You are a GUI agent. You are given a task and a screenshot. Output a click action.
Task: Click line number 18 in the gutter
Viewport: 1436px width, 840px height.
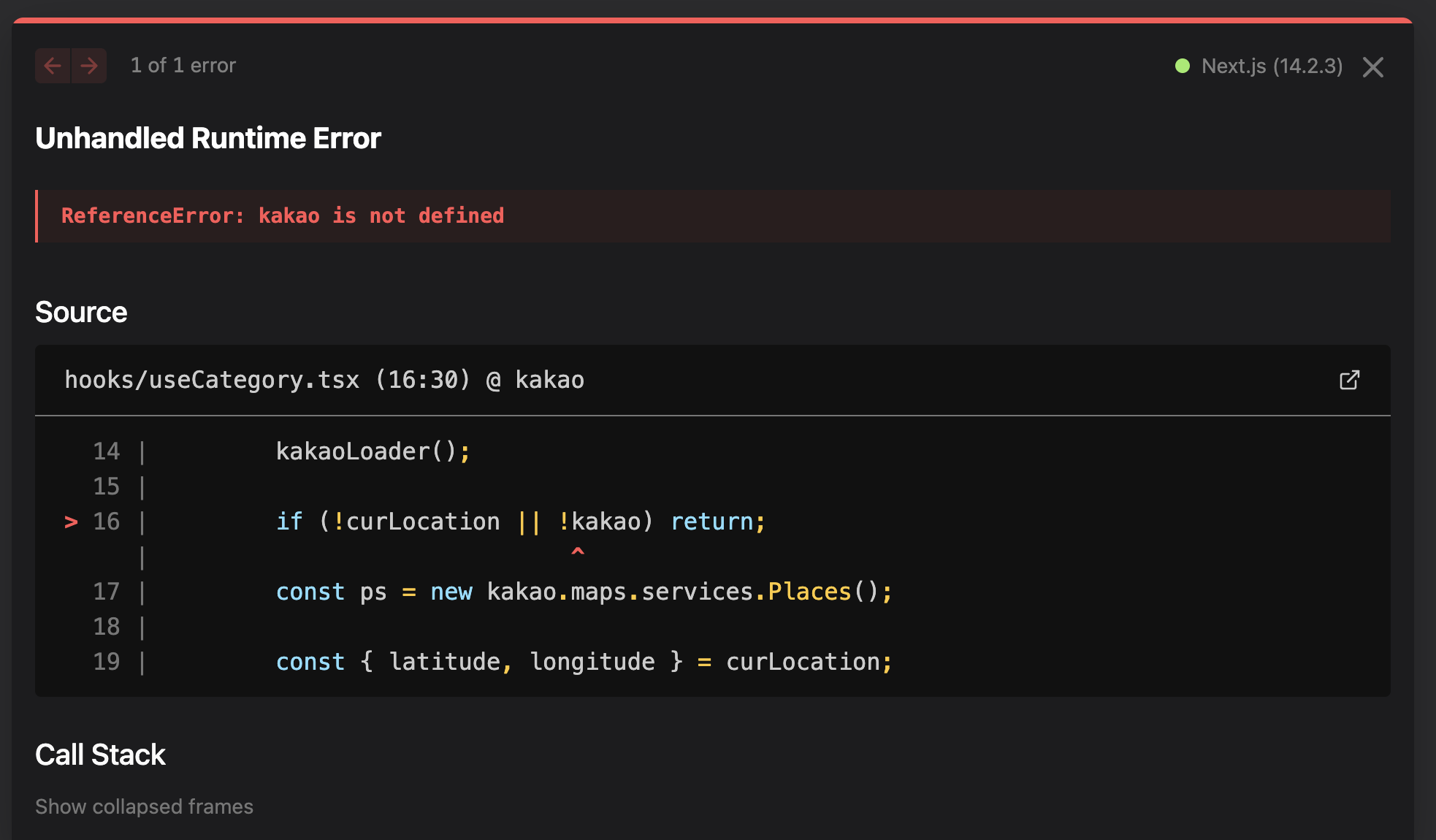pyautogui.click(x=107, y=627)
